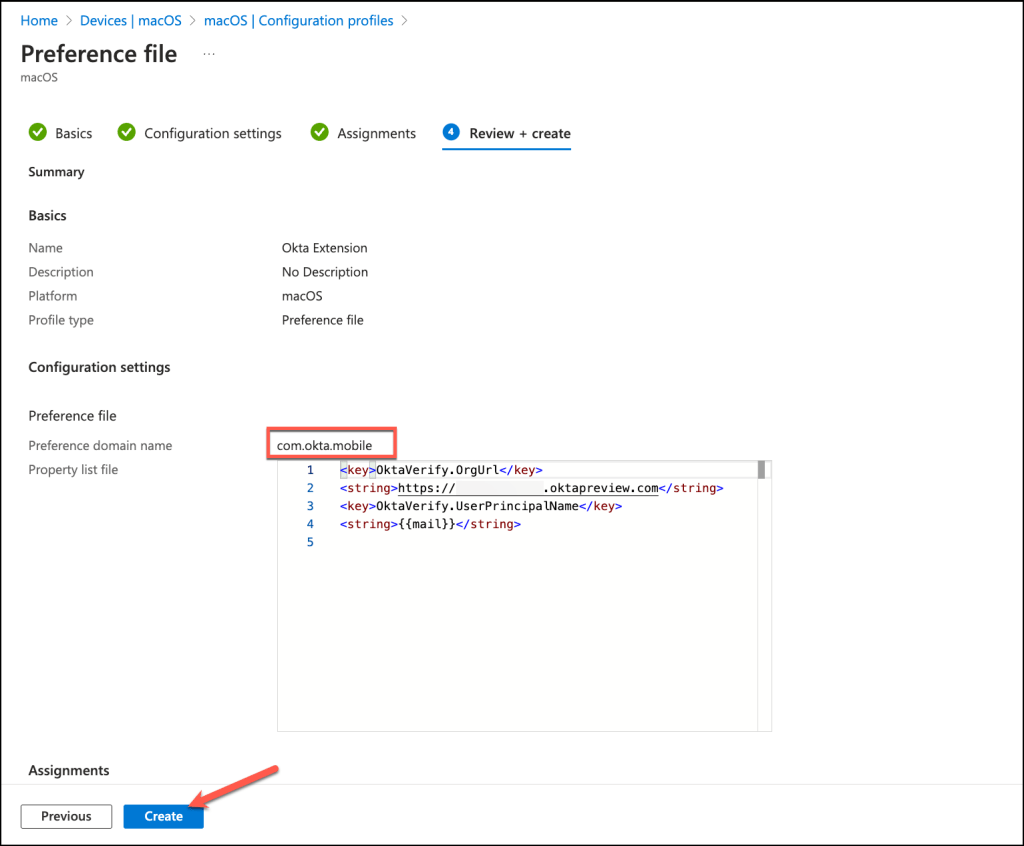Click the {{mail}} string on line 4

click(x=429, y=524)
